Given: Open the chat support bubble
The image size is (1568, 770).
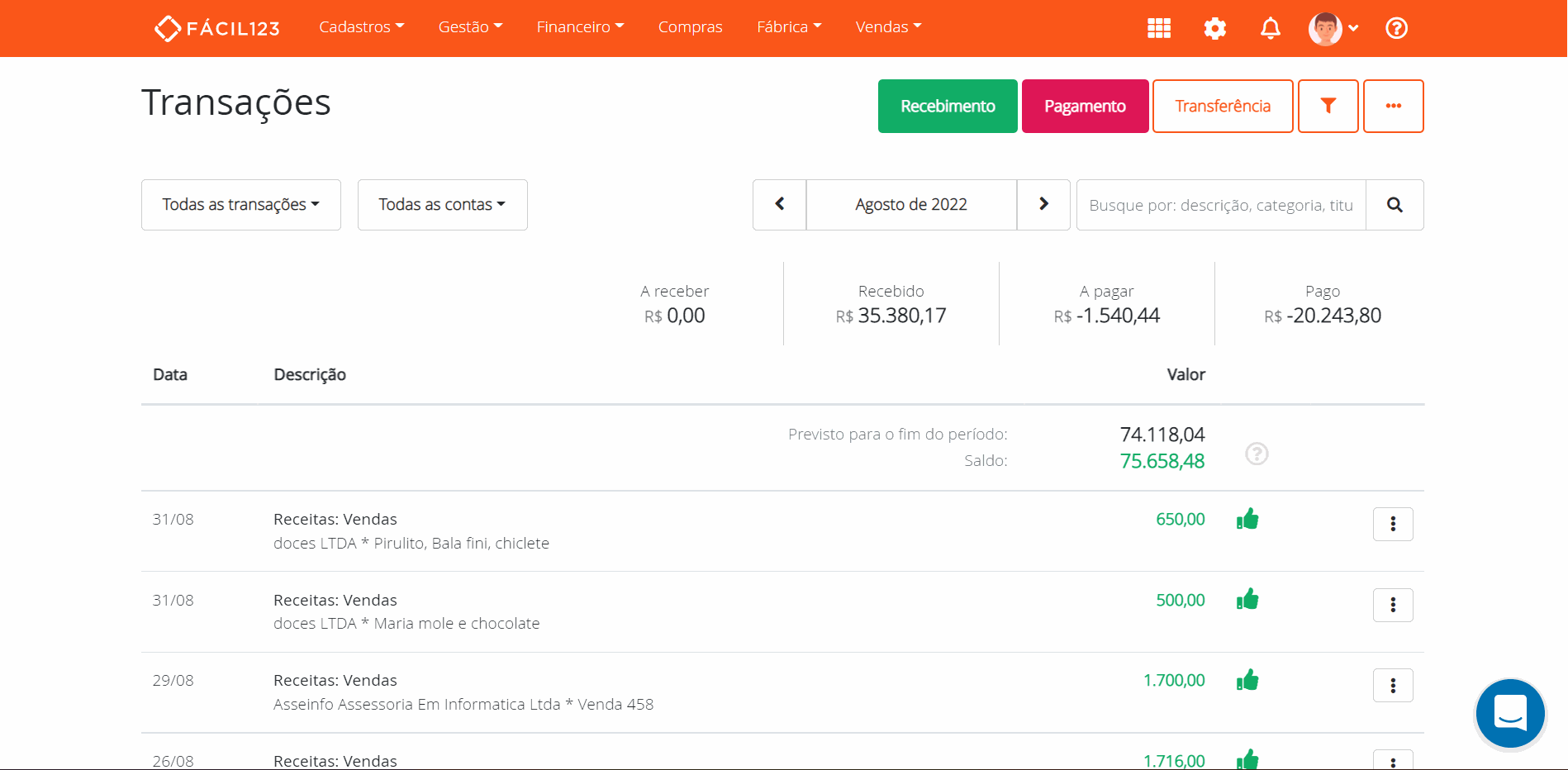Looking at the screenshot, I should [1510, 713].
